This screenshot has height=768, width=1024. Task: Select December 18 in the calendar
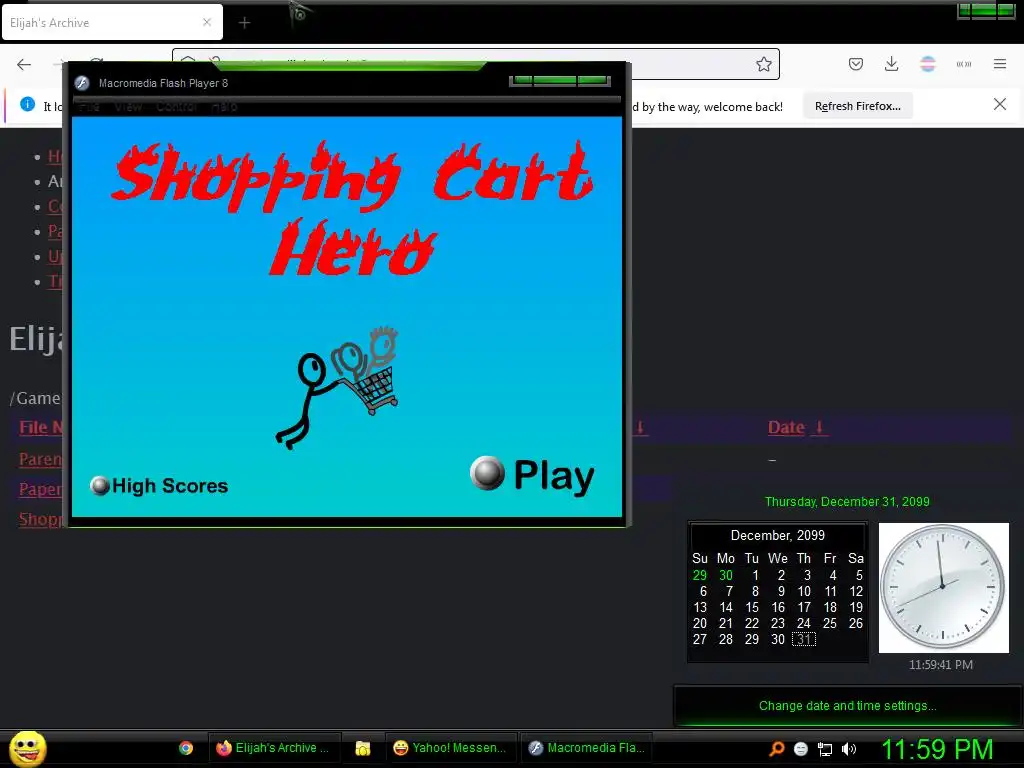(830, 607)
